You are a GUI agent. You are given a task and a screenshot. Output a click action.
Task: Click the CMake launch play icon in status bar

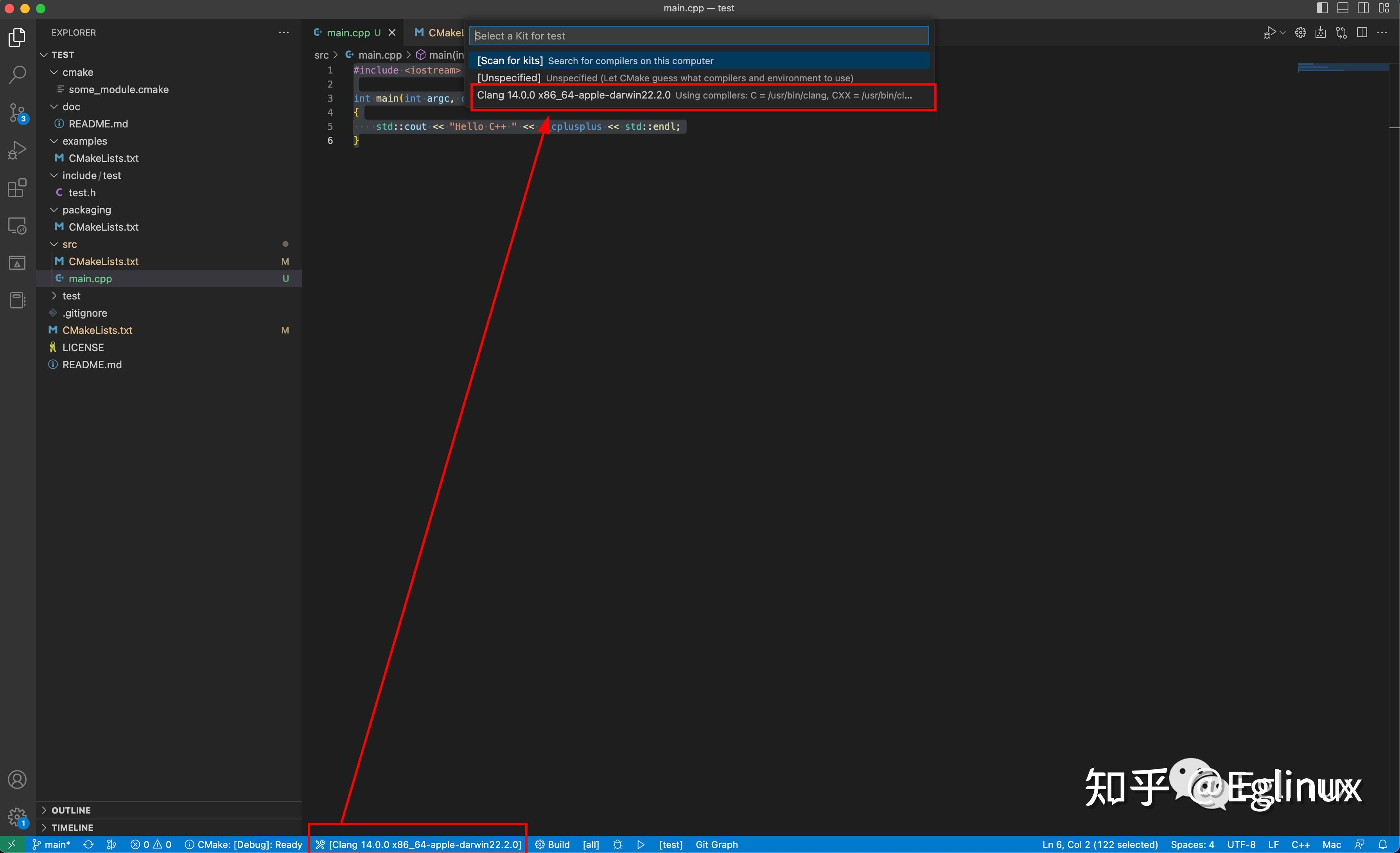pyautogui.click(x=641, y=844)
